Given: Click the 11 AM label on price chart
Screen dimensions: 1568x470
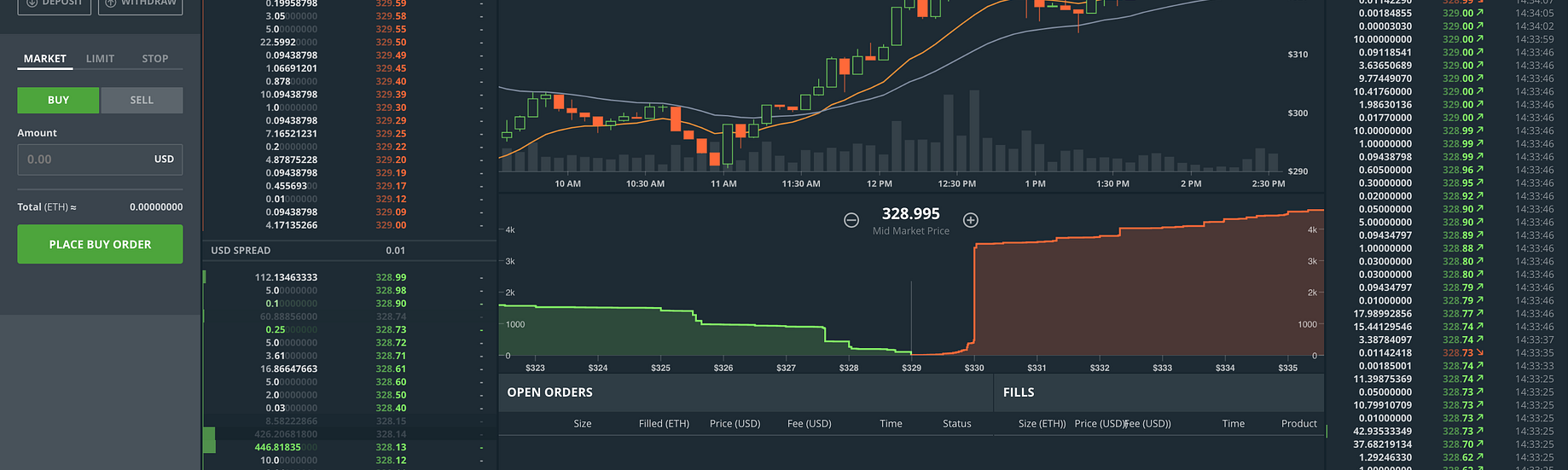Looking at the screenshot, I should tap(723, 183).
